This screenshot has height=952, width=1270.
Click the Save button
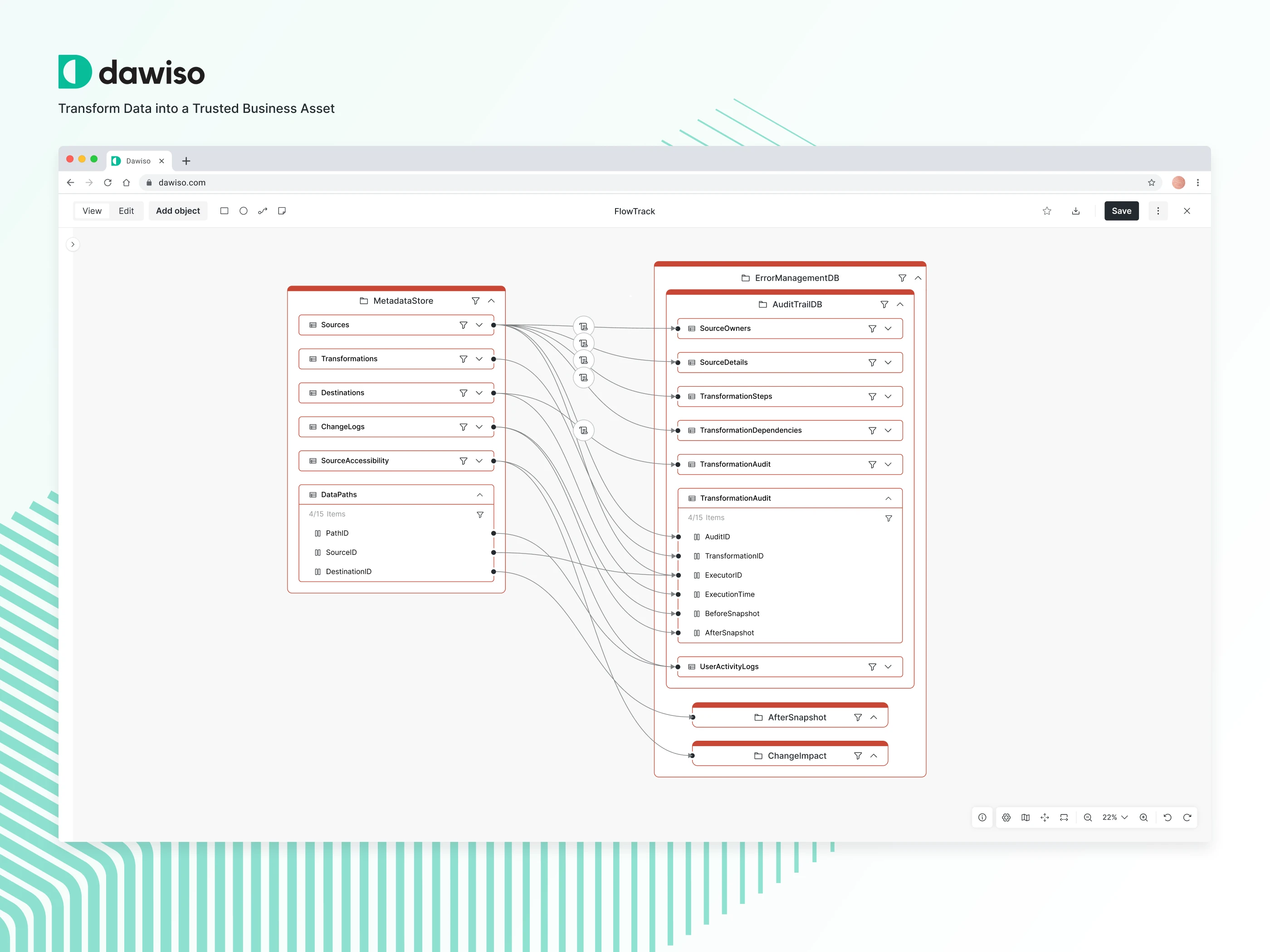[1121, 211]
